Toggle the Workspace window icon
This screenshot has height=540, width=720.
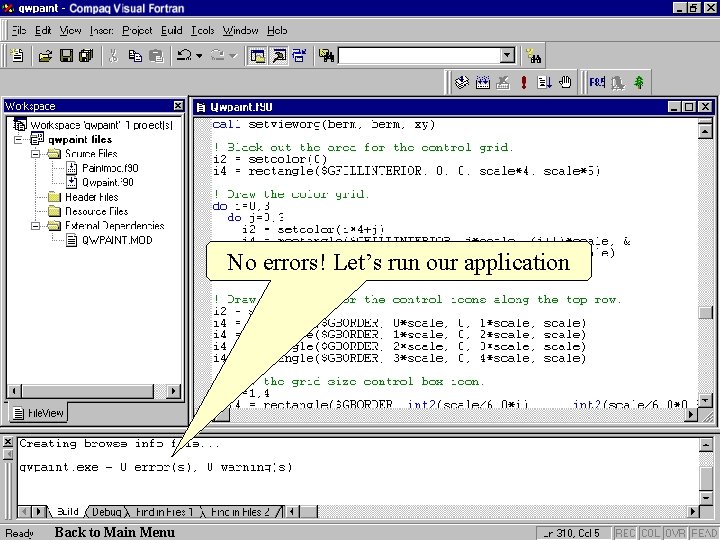258,56
